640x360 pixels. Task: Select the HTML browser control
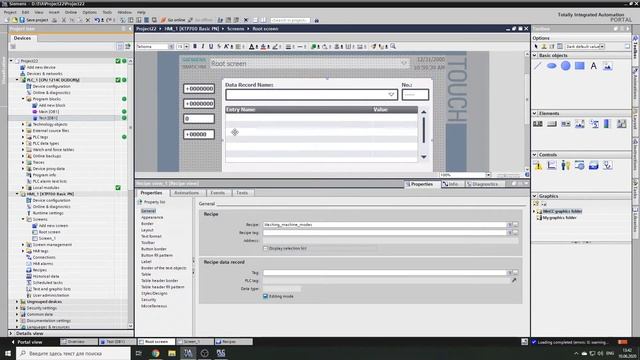click(x=580, y=165)
